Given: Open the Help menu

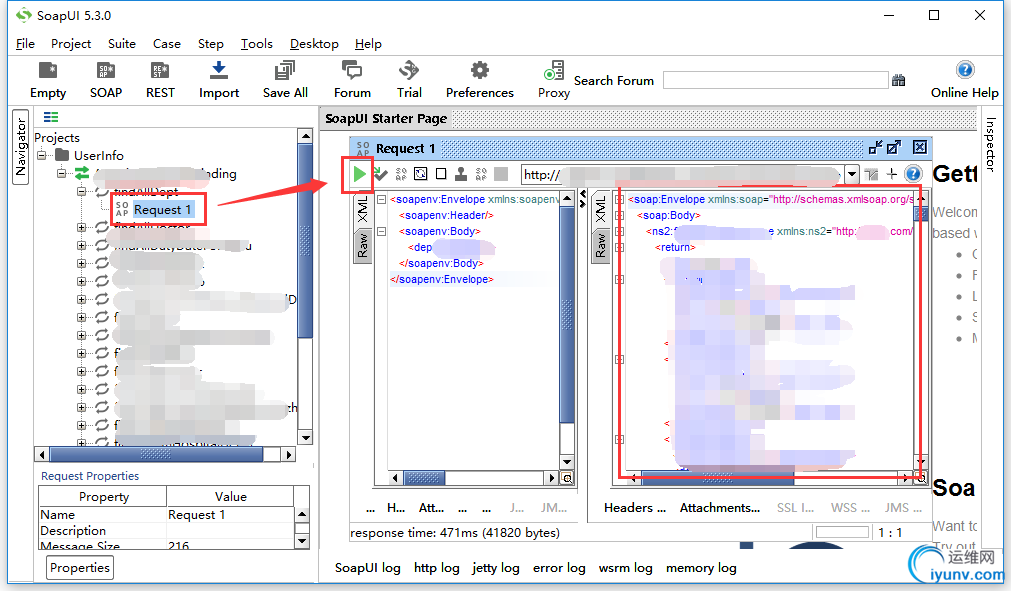Looking at the screenshot, I should (368, 44).
